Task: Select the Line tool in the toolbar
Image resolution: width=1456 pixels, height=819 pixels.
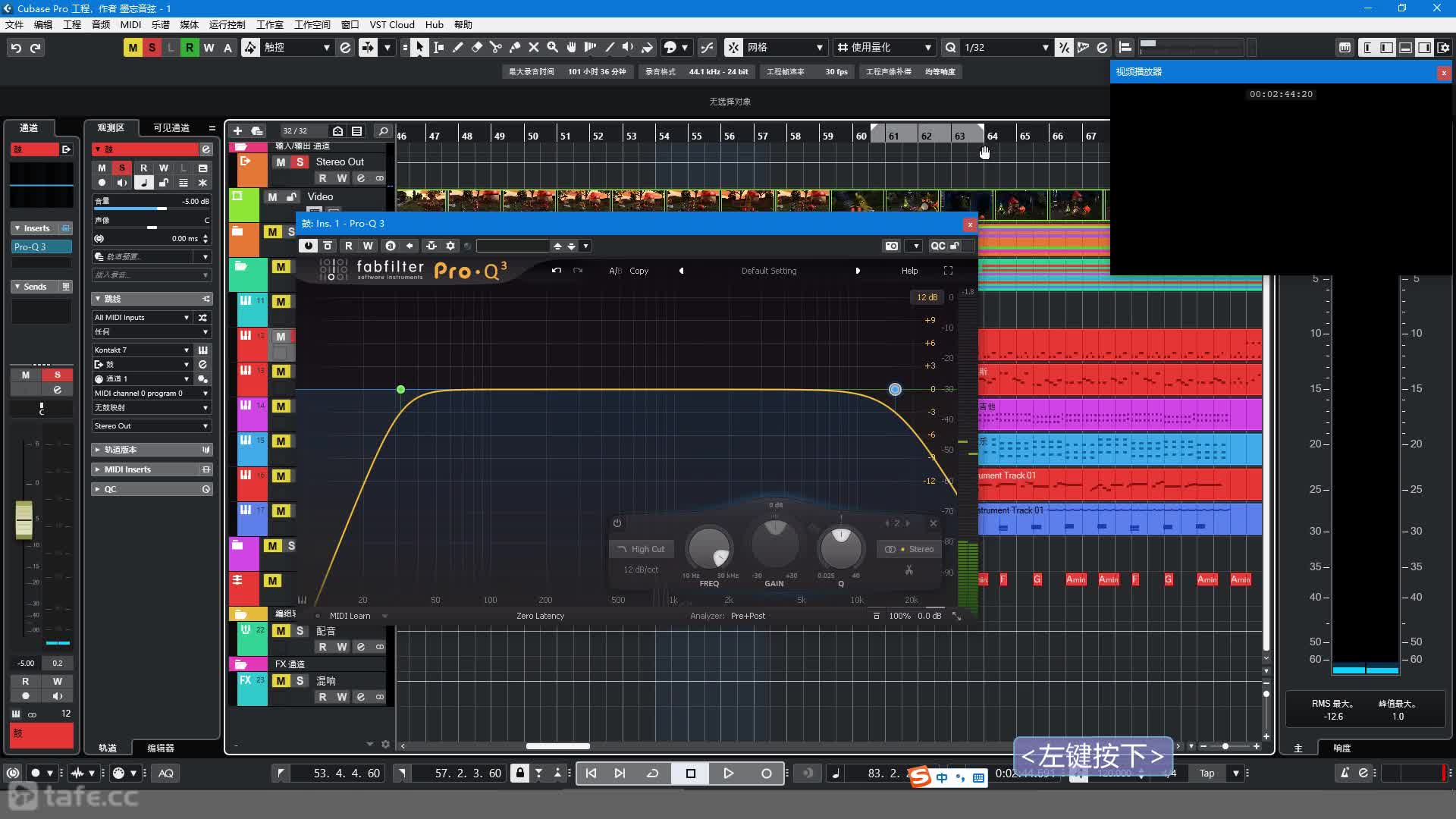Action: point(609,47)
